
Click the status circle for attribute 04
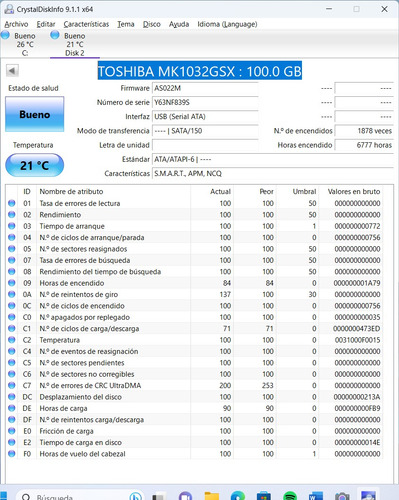pyautogui.click(x=12, y=237)
